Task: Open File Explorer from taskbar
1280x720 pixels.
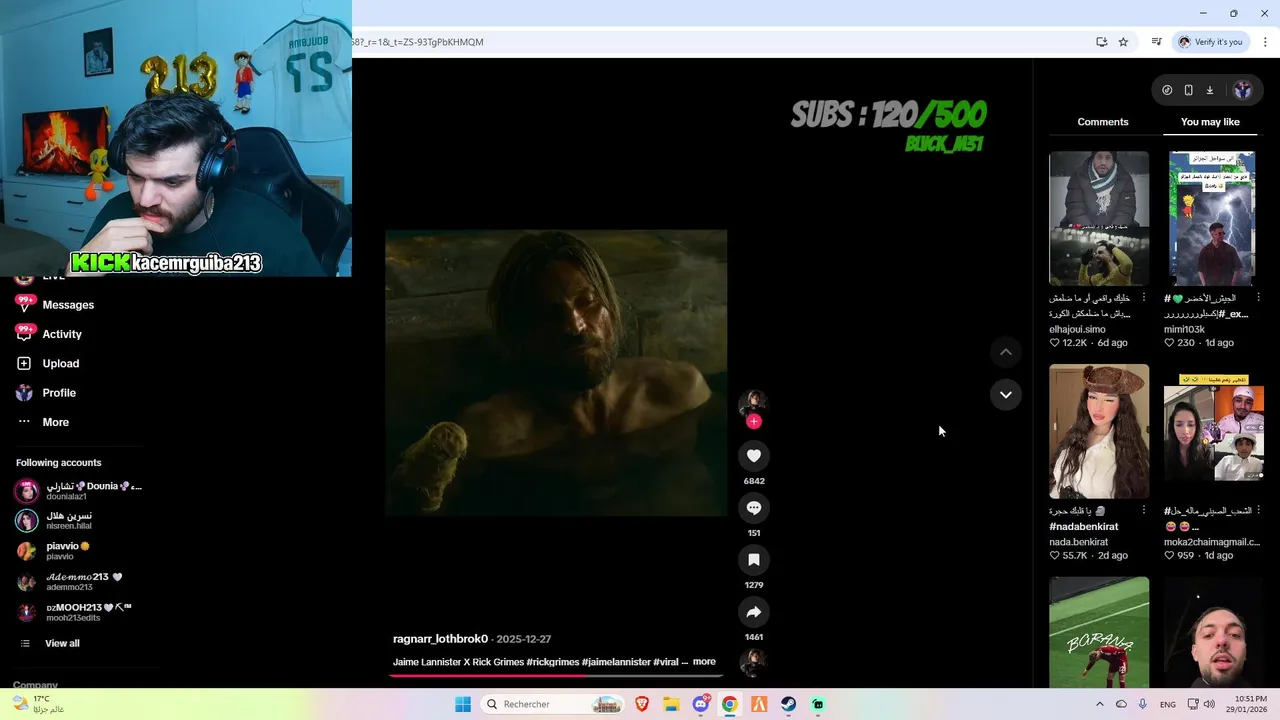Action: click(x=671, y=704)
